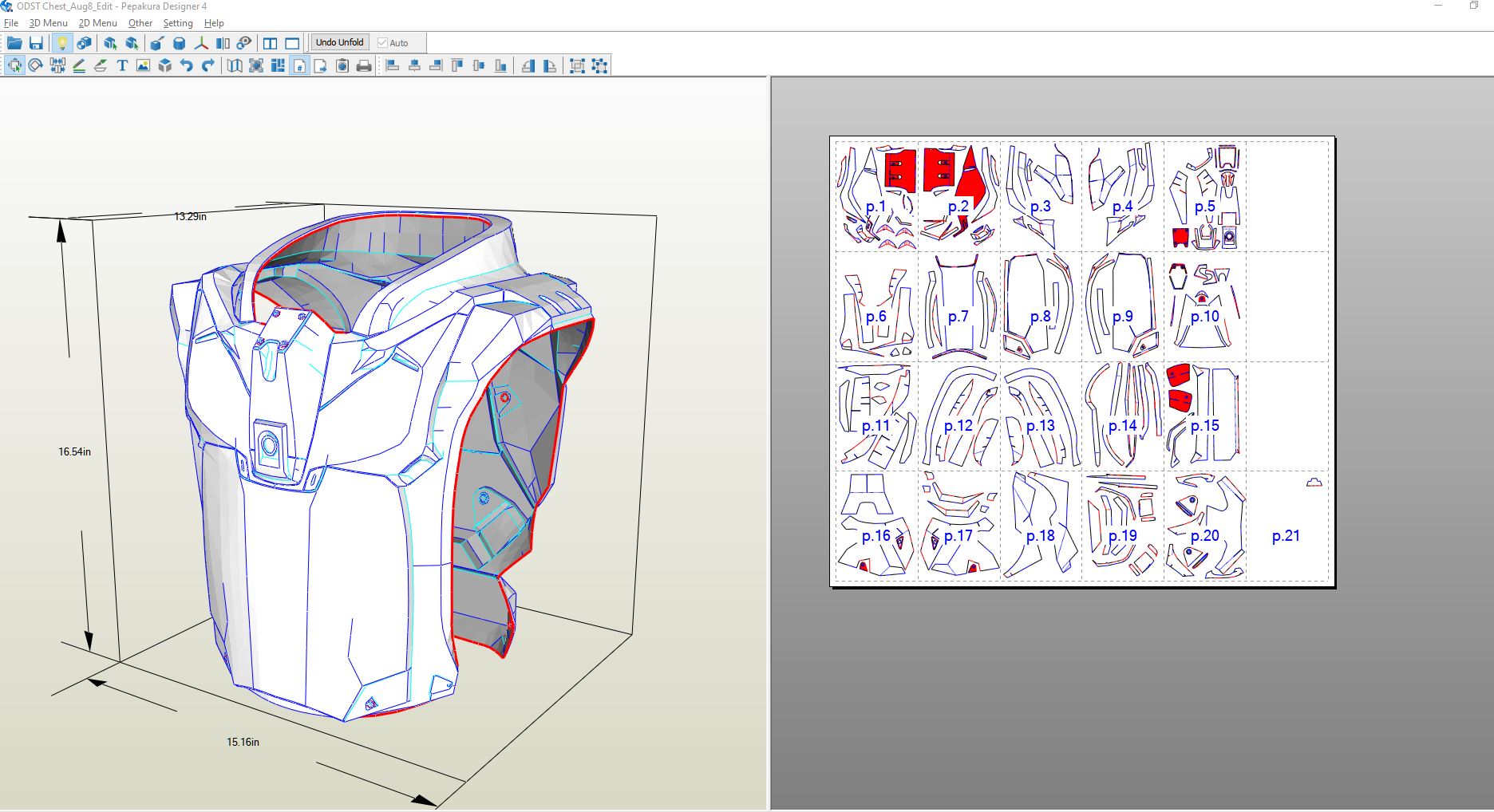Click the align top icon

click(457, 65)
